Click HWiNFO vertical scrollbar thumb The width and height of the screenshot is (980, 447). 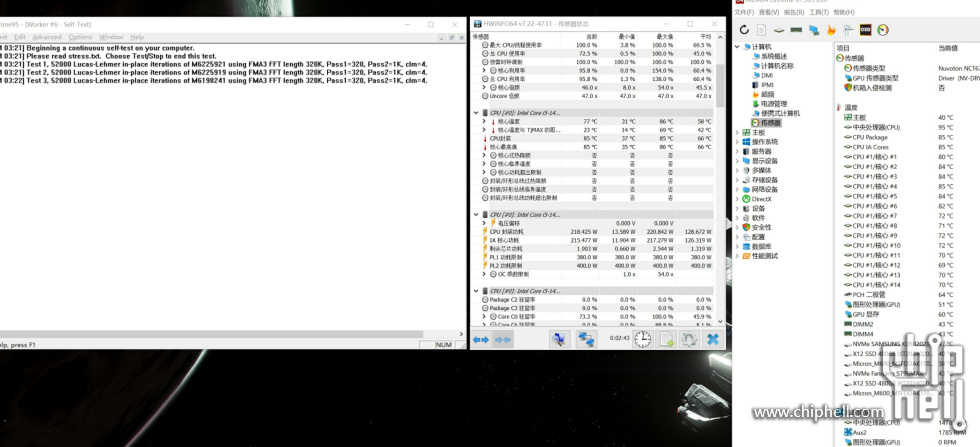719,84
